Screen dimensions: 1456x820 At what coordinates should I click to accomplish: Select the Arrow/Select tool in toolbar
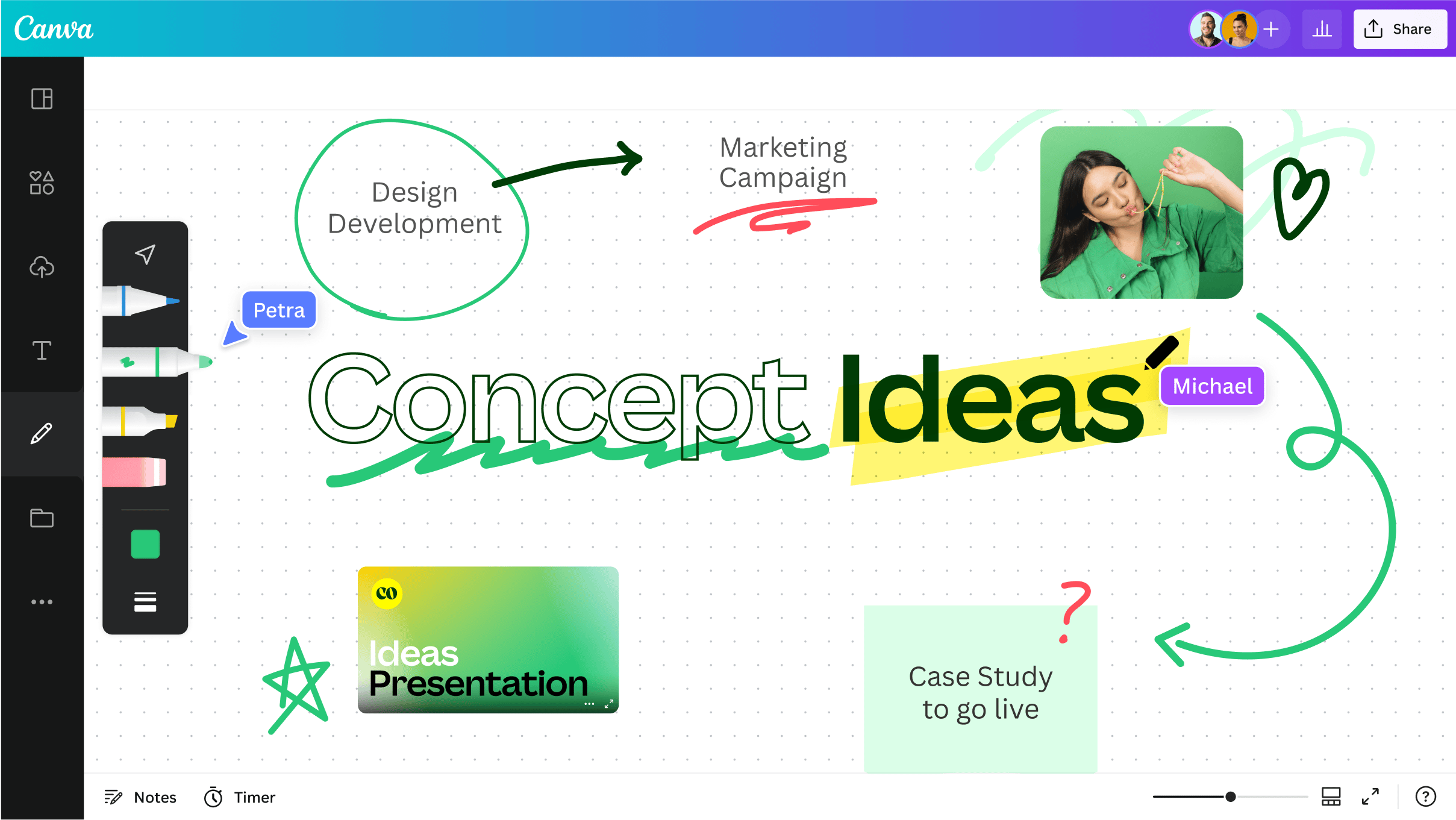pyautogui.click(x=145, y=254)
